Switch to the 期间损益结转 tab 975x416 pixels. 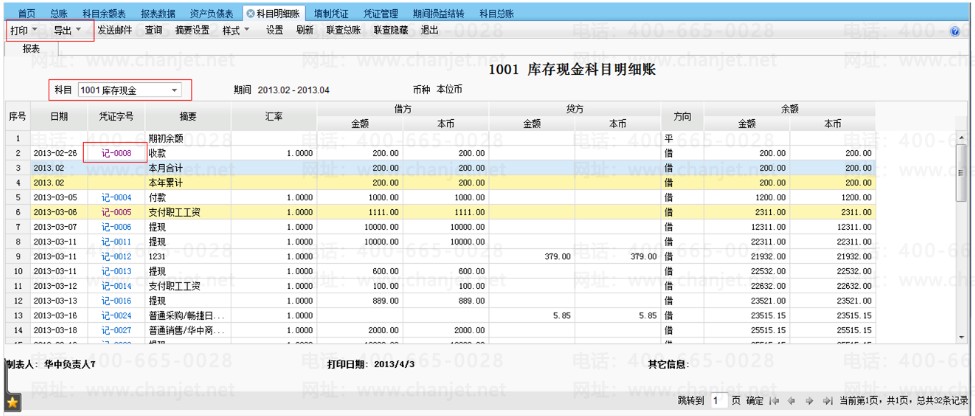coord(438,13)
